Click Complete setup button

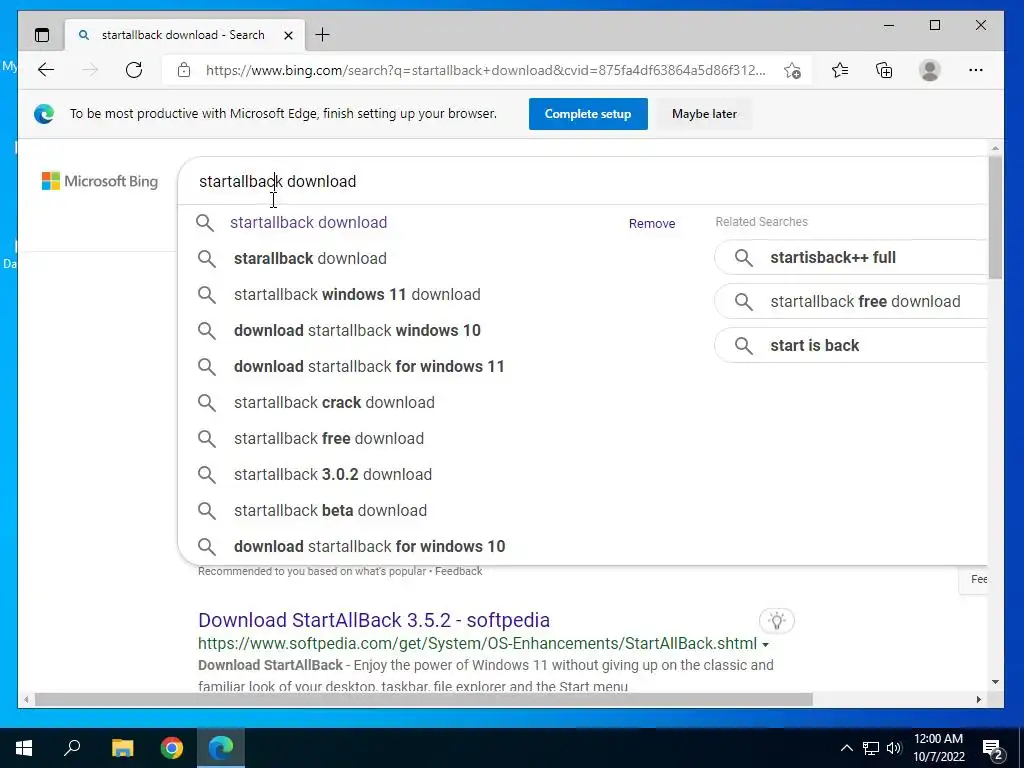(x=588, y=114)
